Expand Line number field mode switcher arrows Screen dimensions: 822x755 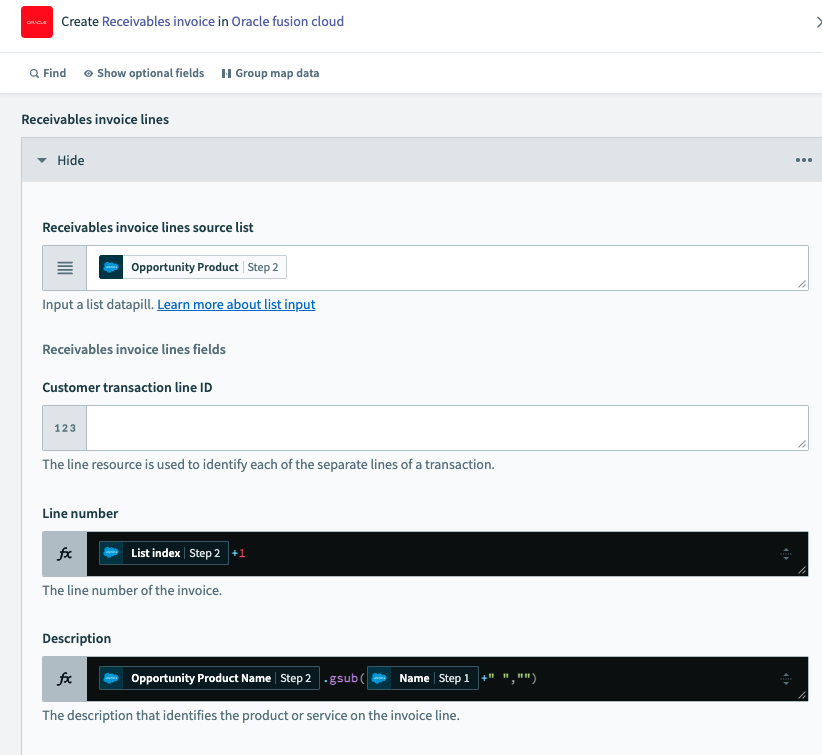coord(786,554)
